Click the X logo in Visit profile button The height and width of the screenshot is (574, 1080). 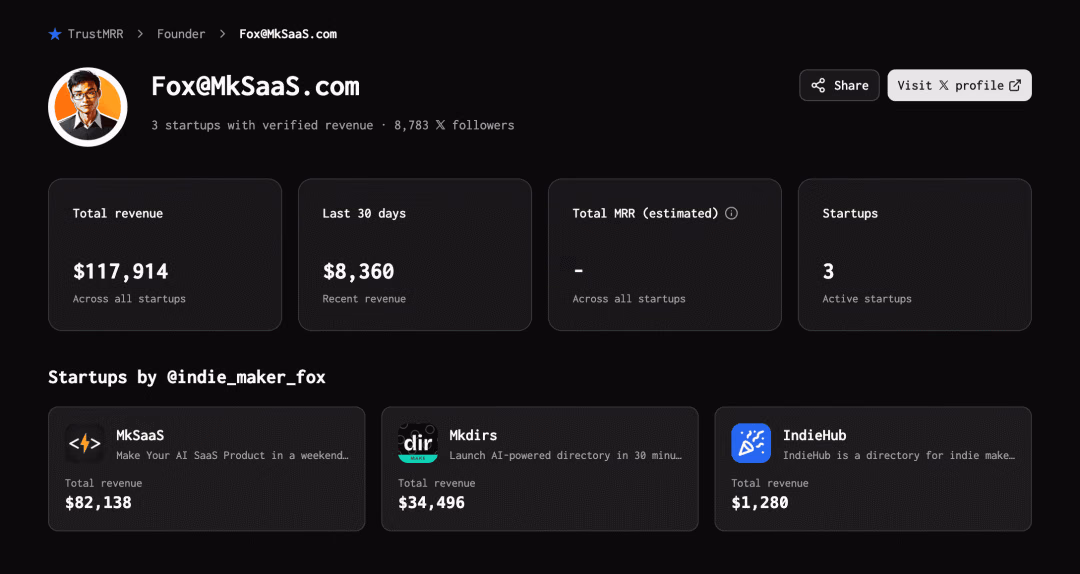tap(944, 85)
